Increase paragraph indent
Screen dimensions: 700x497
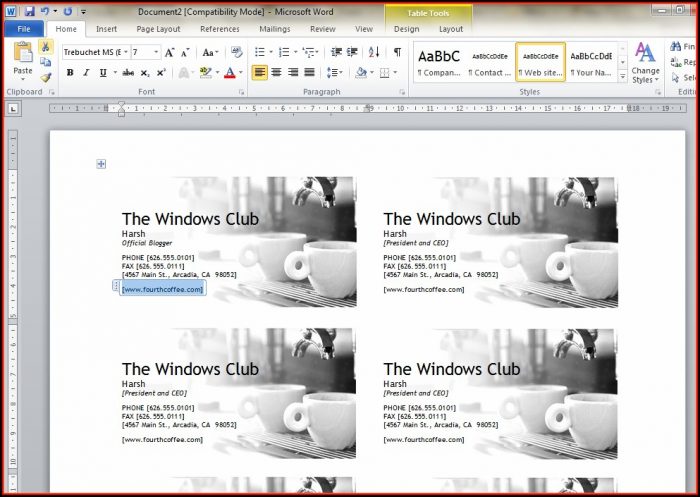[x=352, y=52]
